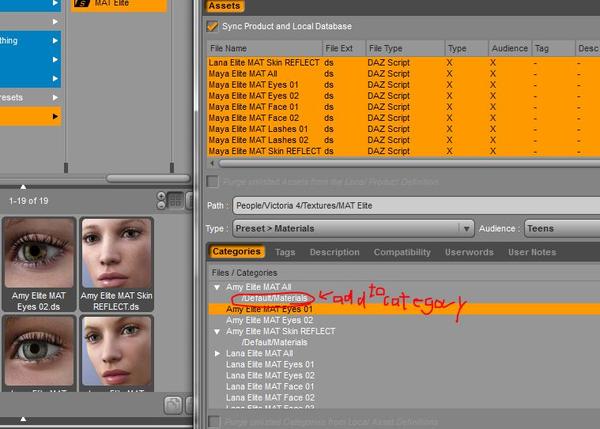Expand the orange highlighted category arrow
Viewport: 600px width, 429px height.
point(55,116)
